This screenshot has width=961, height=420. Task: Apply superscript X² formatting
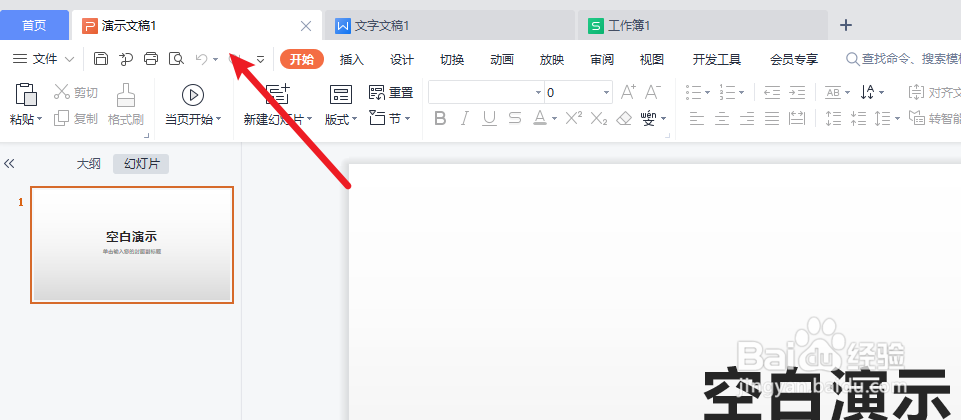(x=574, y=118)
